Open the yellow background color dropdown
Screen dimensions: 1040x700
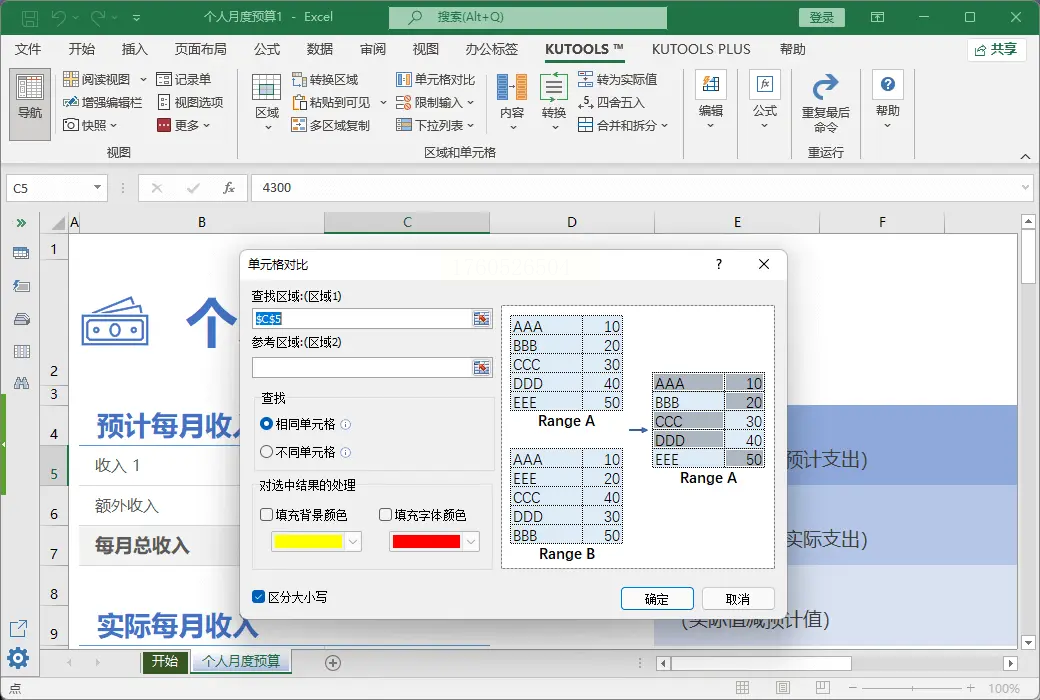click(x=352, y=541)
